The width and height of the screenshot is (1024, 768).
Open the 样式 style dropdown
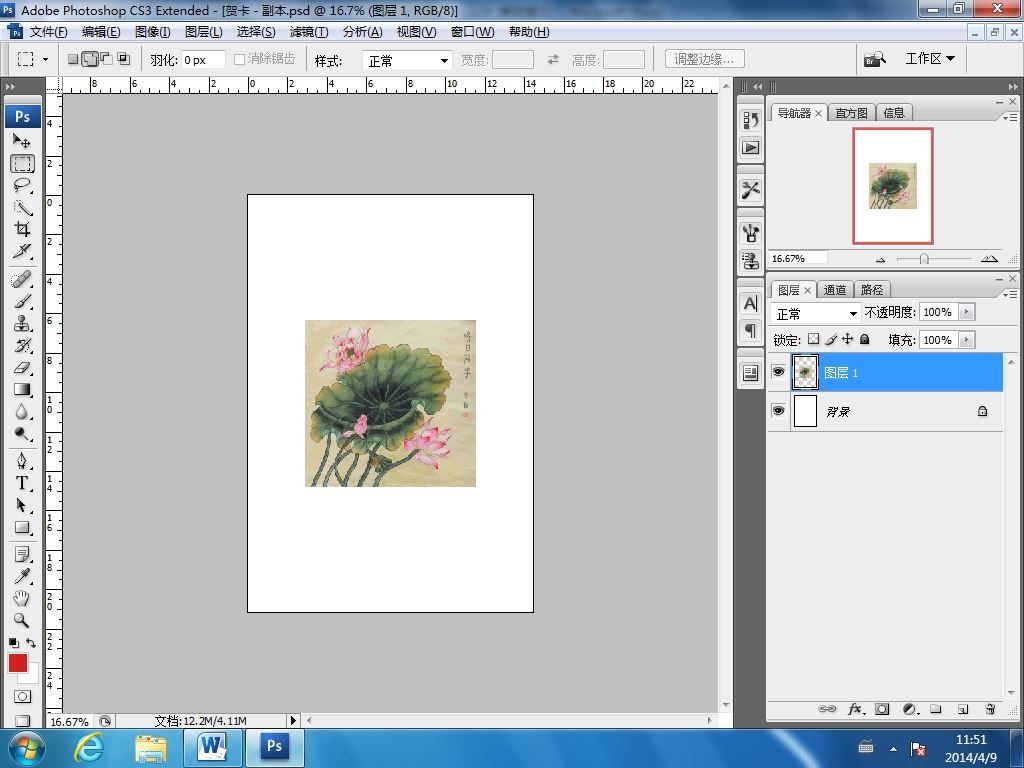pos(407,60)
